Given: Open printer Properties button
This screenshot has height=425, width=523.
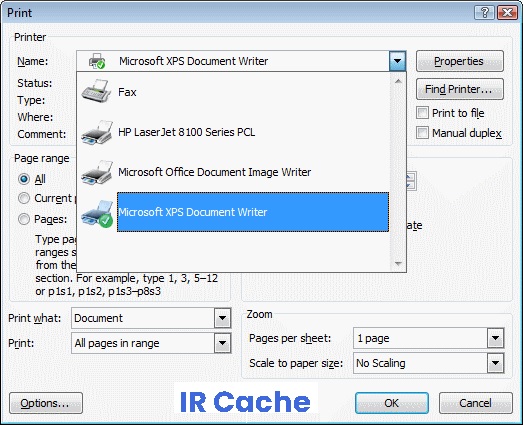Looking at the screenshot, I should click(459, 61).
